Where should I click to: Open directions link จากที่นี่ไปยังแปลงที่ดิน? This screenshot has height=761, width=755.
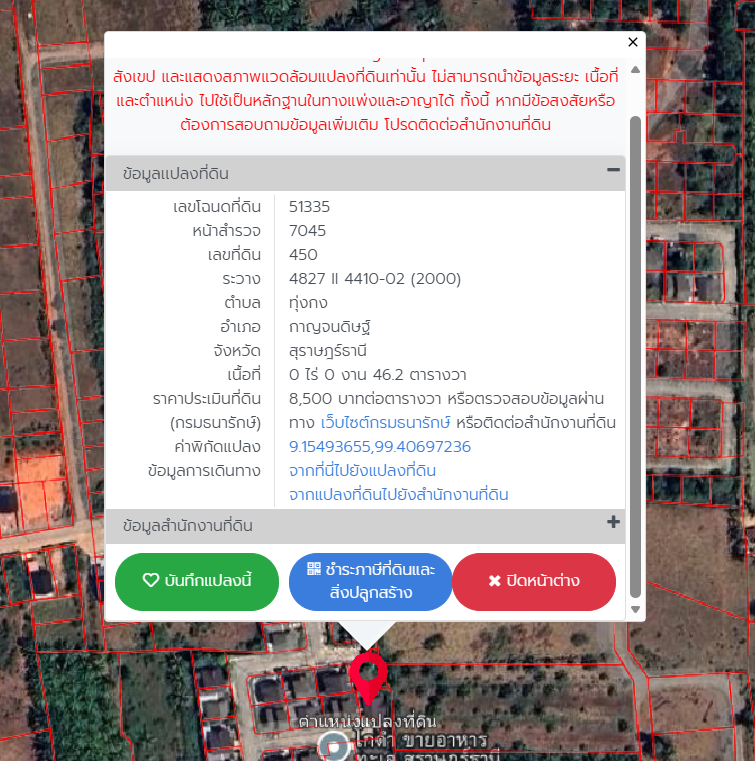(362, 470)
